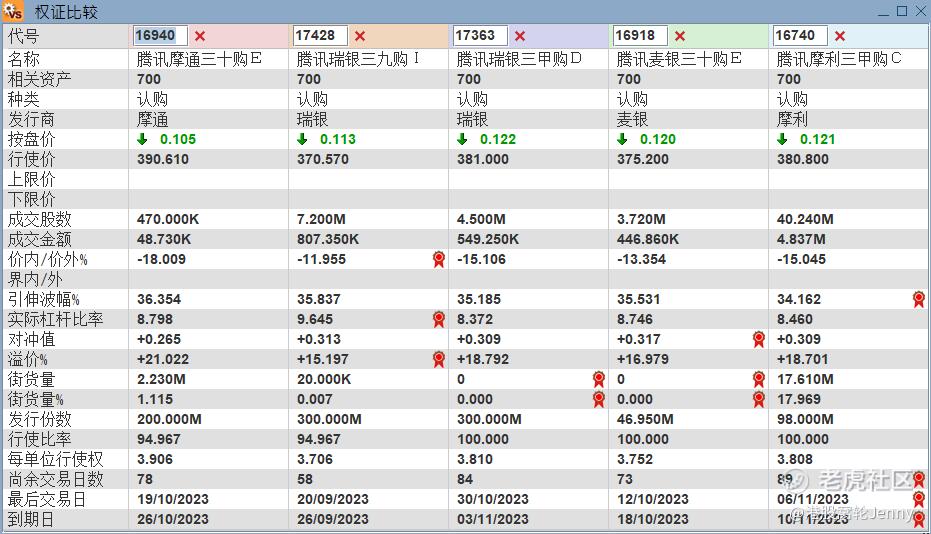This screenshot has width=931, height=534.
Task: Click strike price 381.000
Action: [x=483, y=159]
